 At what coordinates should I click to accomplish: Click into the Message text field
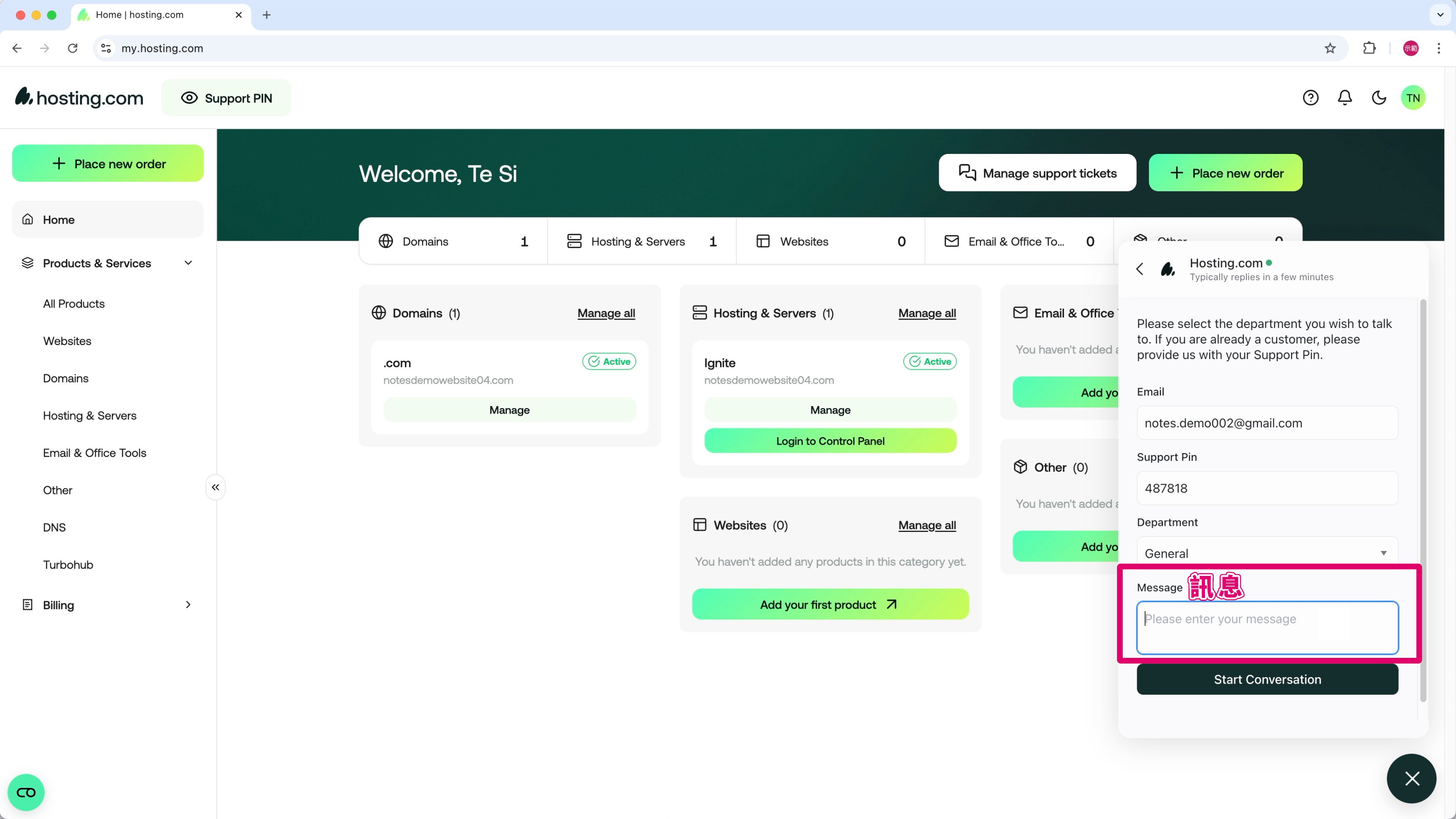click(x=1267, y=628)
